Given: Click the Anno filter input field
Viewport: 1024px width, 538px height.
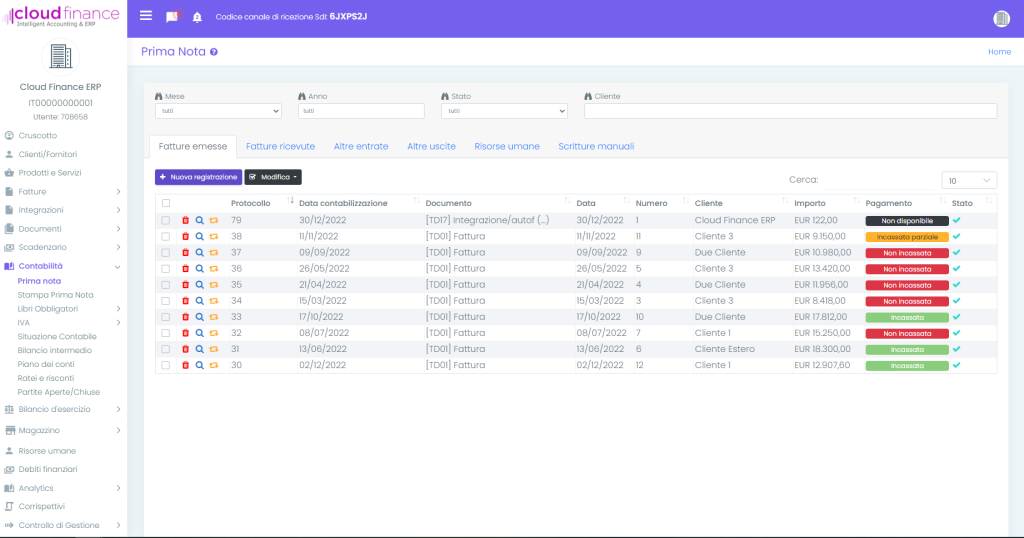Looking at the screenshot, I should 361,111.
